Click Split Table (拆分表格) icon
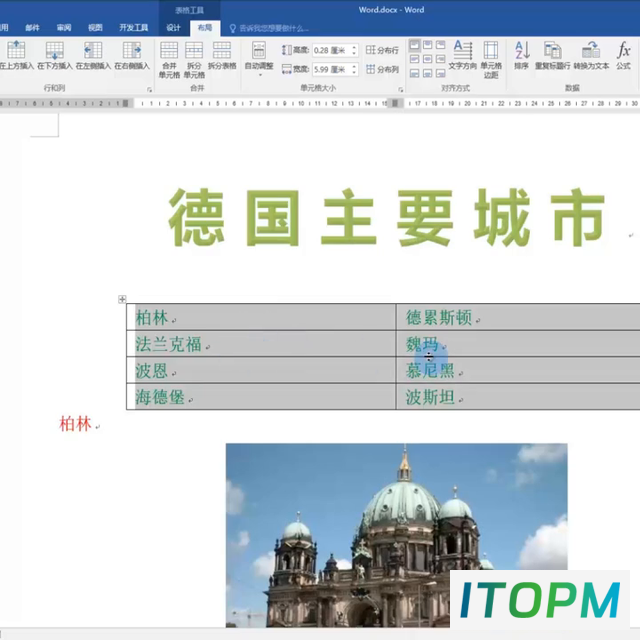640x640 pixels. click(x=222, y=50)
